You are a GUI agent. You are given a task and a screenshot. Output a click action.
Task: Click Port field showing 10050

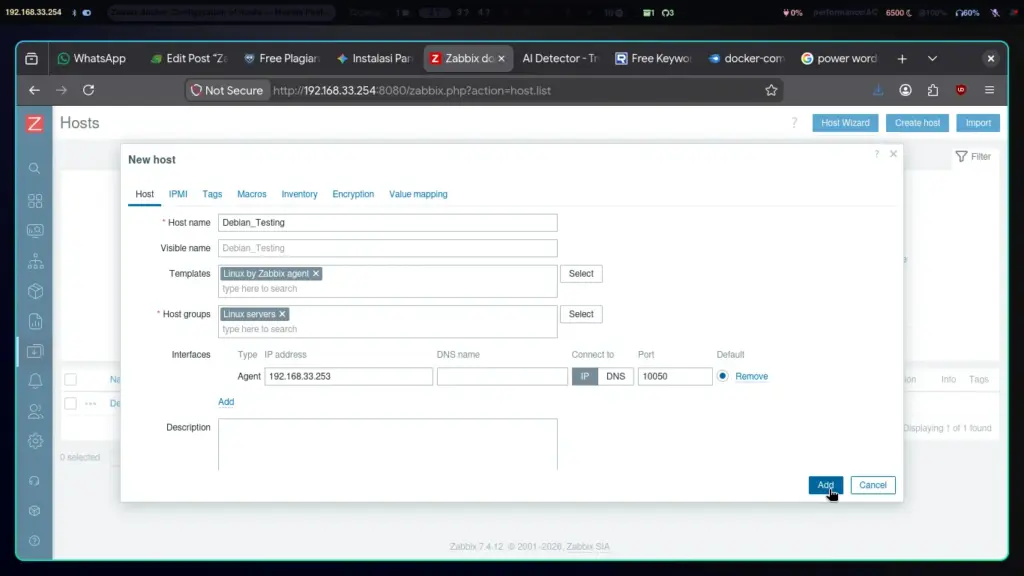(x=675, y=376)
